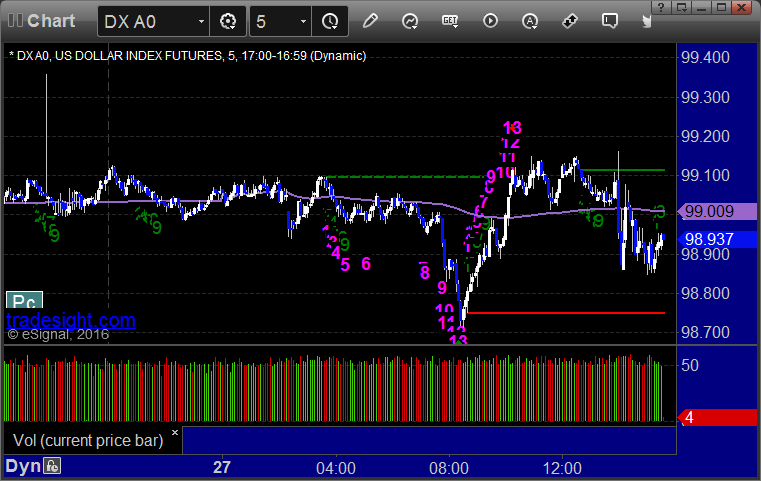Visit the tradesight.com link
Viewport: 761px width, 481px height.
(71, 320)
